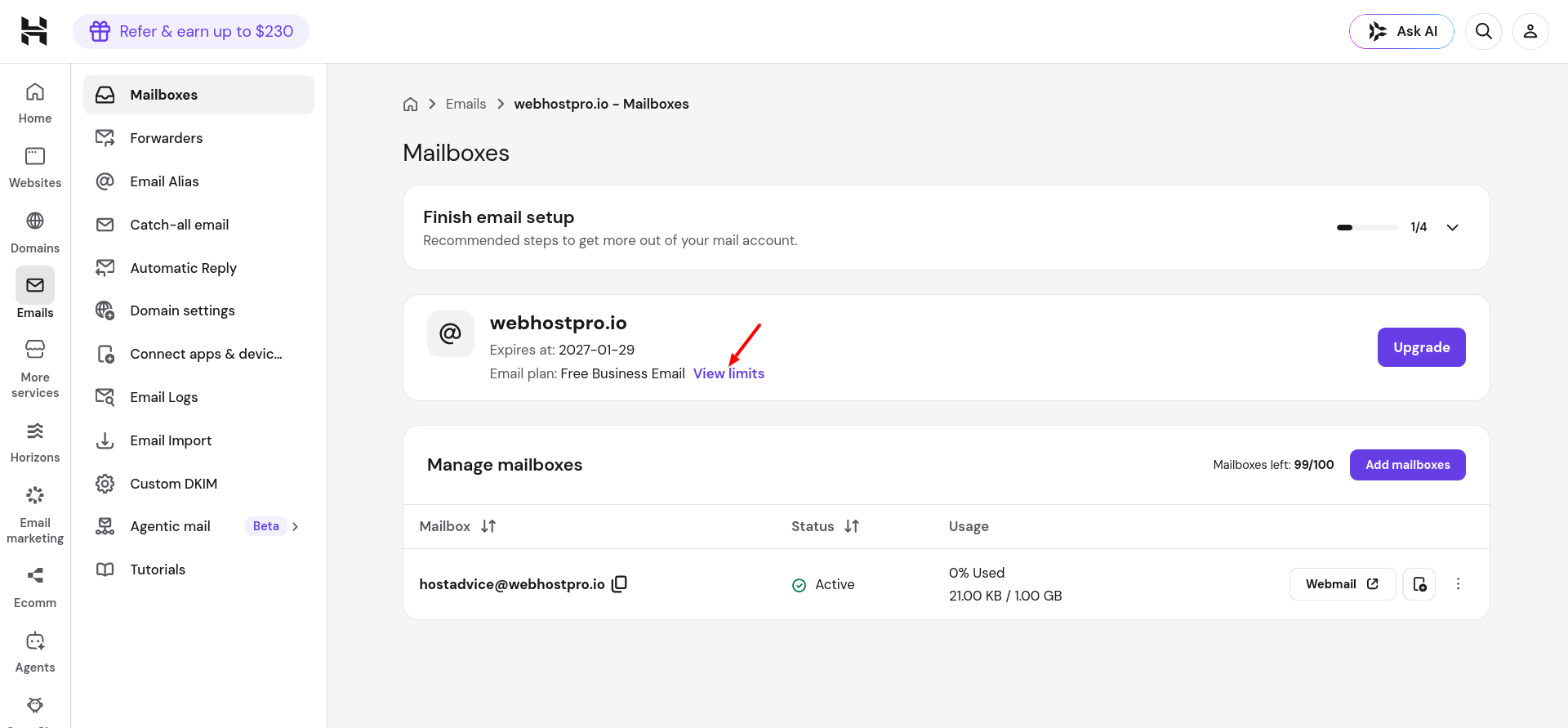Click Emails breadcrumb link
The image size is (1568, 728).
[x=465, y=104]
